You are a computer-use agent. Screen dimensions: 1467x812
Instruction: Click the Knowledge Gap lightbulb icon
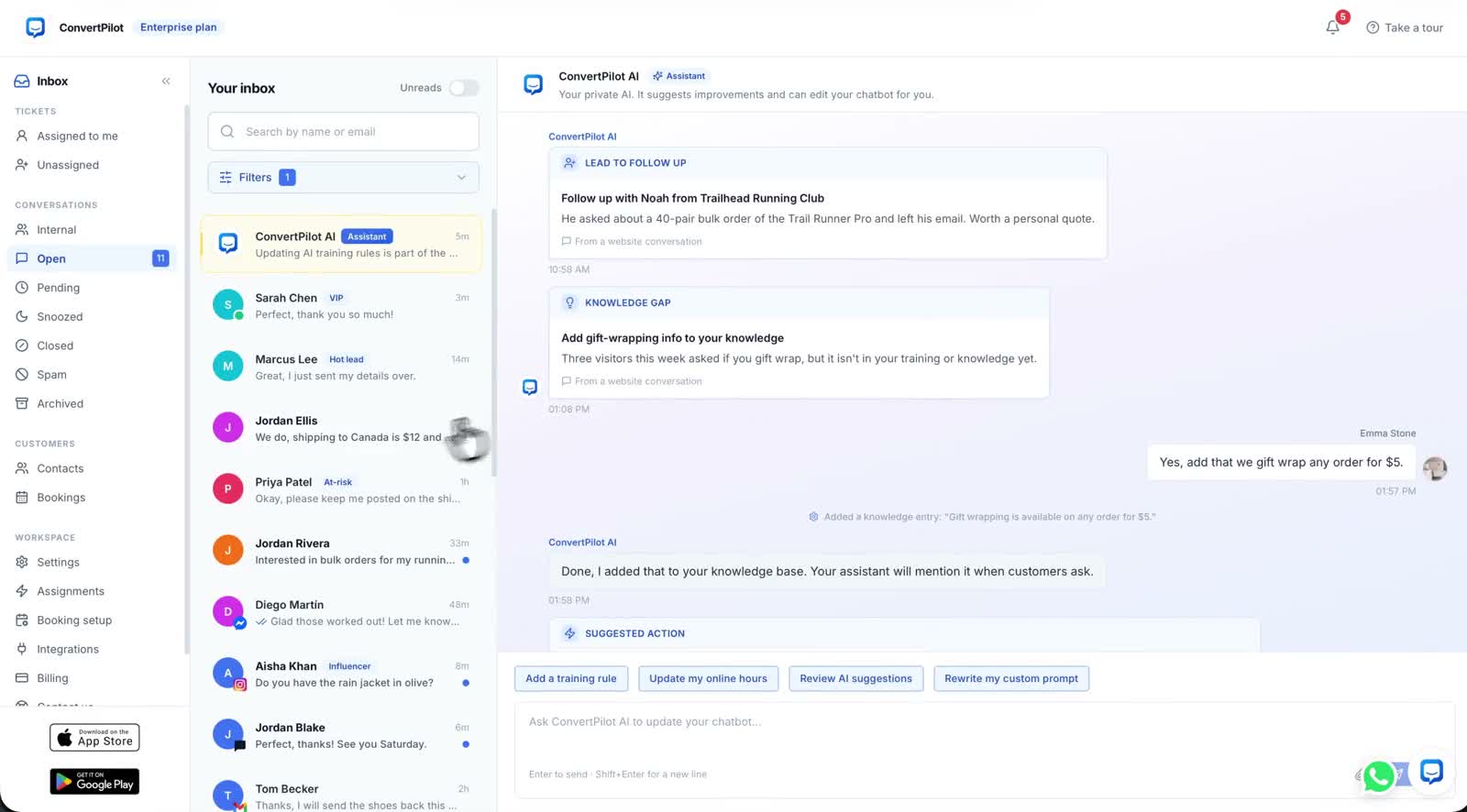(569, 302)
